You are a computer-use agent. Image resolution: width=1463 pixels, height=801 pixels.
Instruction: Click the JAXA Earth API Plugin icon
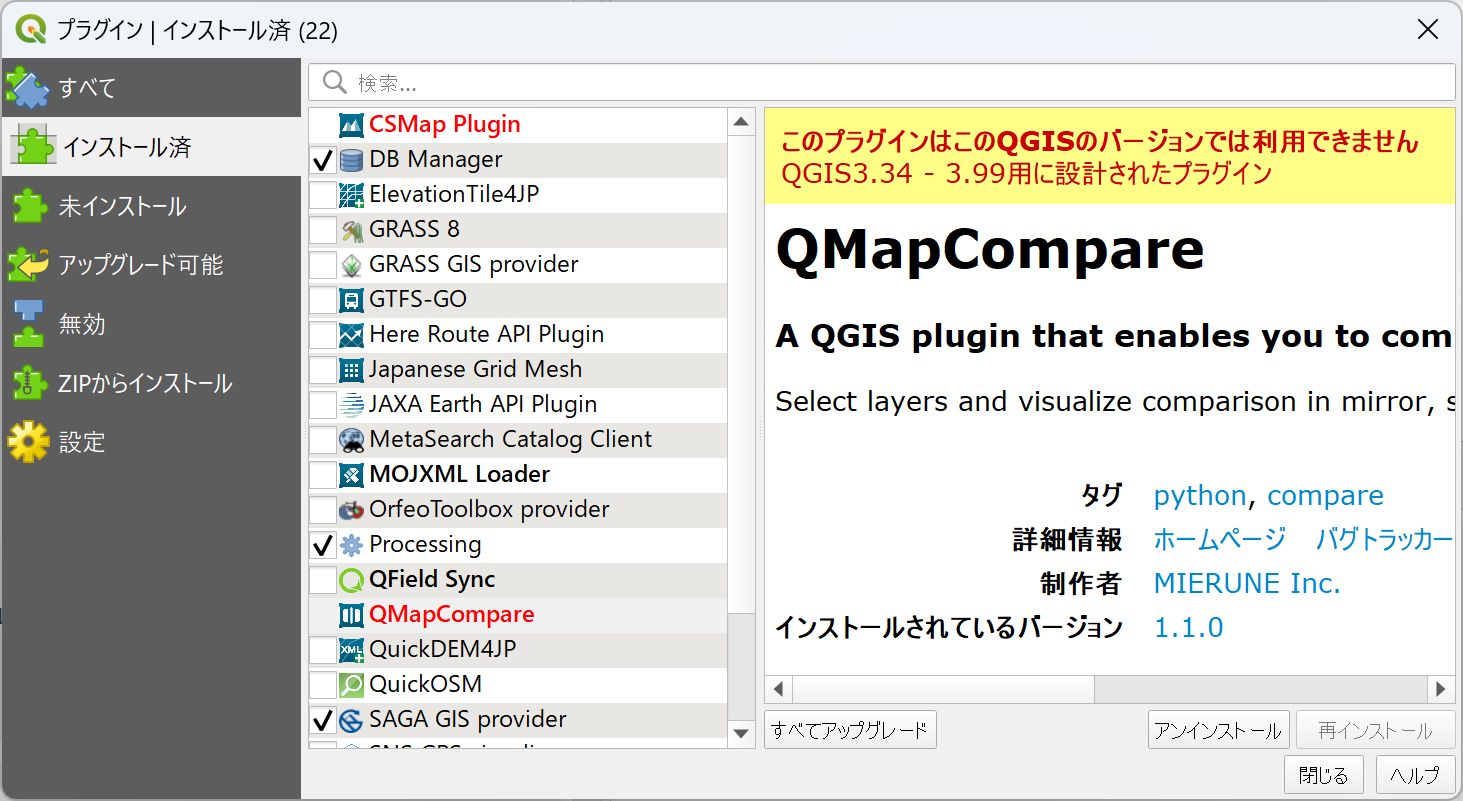click(x=351, y=405)
